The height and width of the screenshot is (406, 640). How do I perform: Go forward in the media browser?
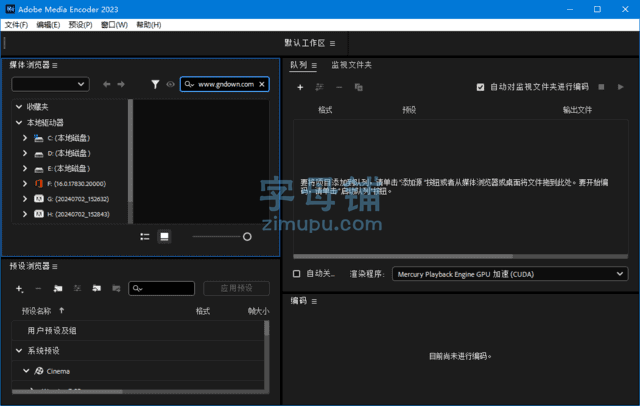point(121,84)
